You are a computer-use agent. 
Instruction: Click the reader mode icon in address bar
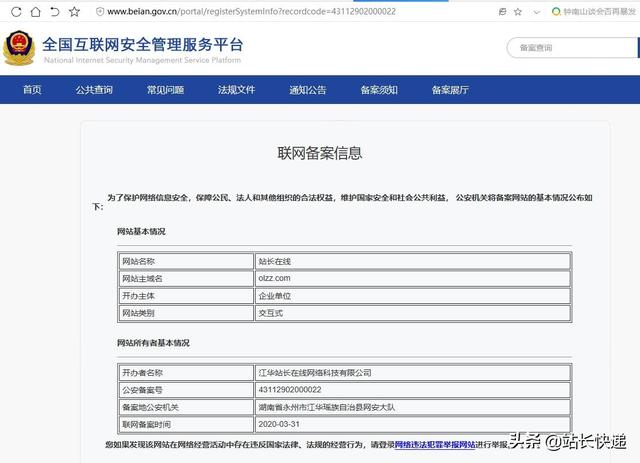[x=500, y=11]
